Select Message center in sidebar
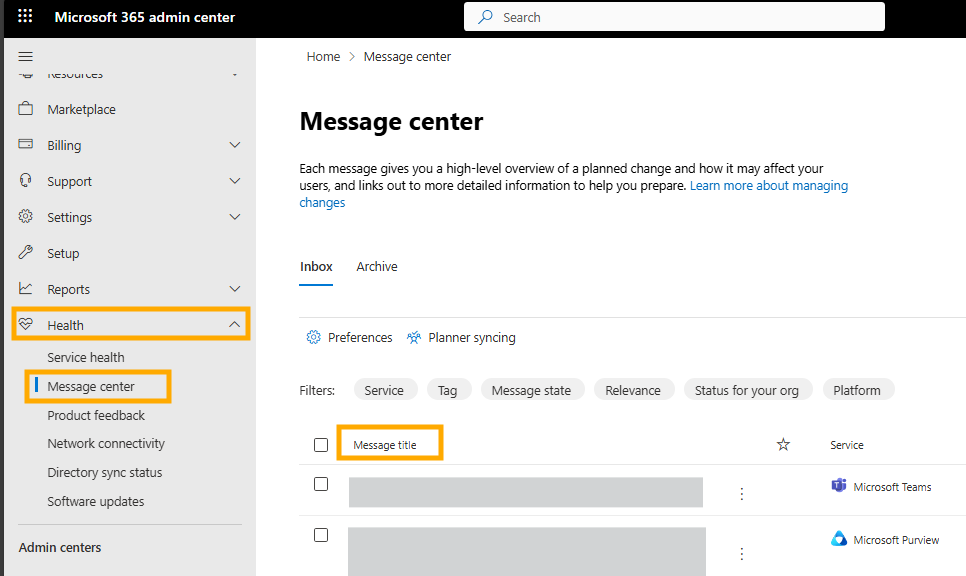The width and height of the screenshot is (966, 576). coord(91,386)
